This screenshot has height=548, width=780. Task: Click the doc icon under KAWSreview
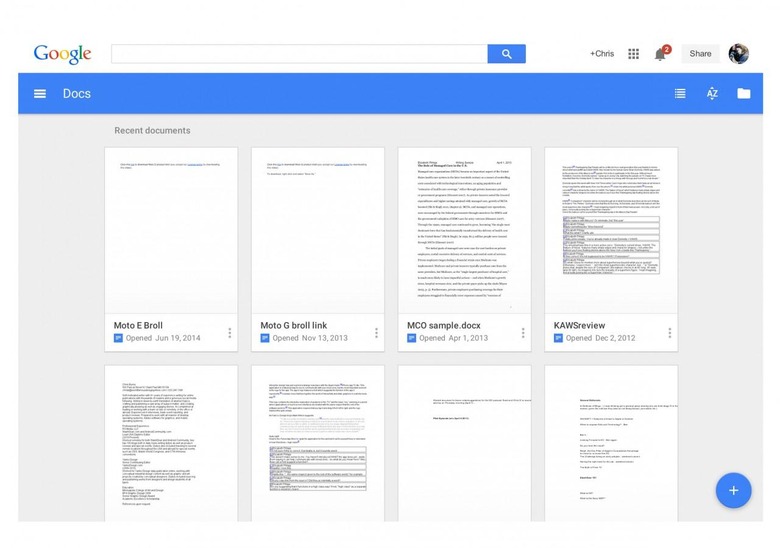(558, 338)
